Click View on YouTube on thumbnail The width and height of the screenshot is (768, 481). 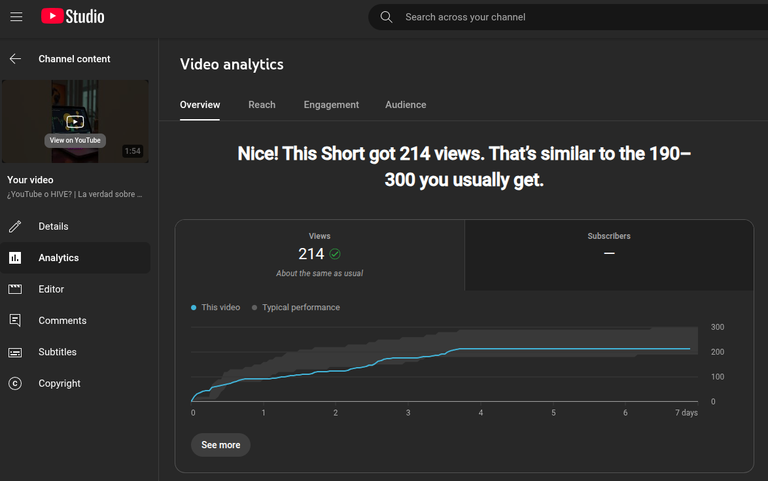(x=75, y=141)
